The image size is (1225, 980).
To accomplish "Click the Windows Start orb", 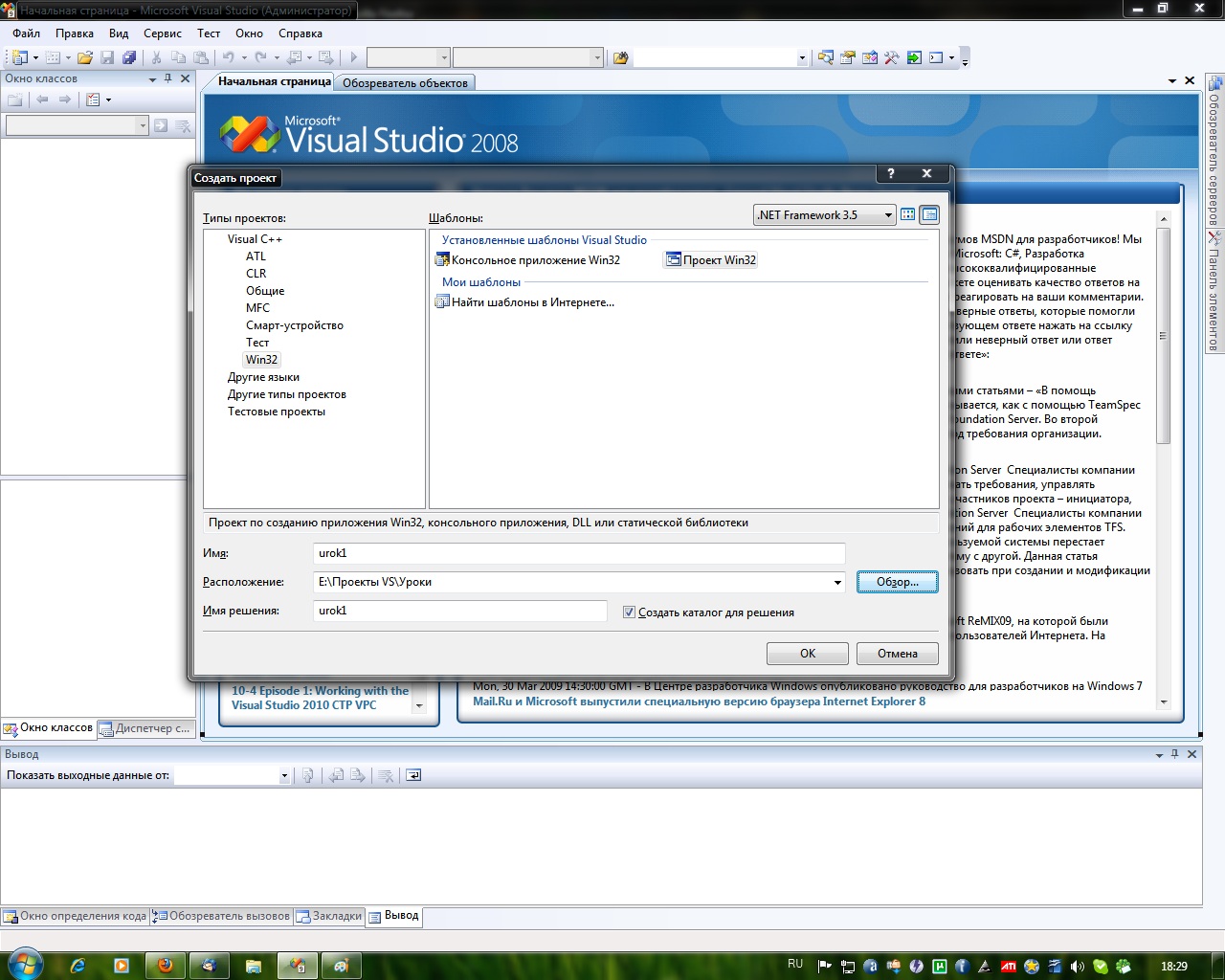I will [x=25, y=965].
